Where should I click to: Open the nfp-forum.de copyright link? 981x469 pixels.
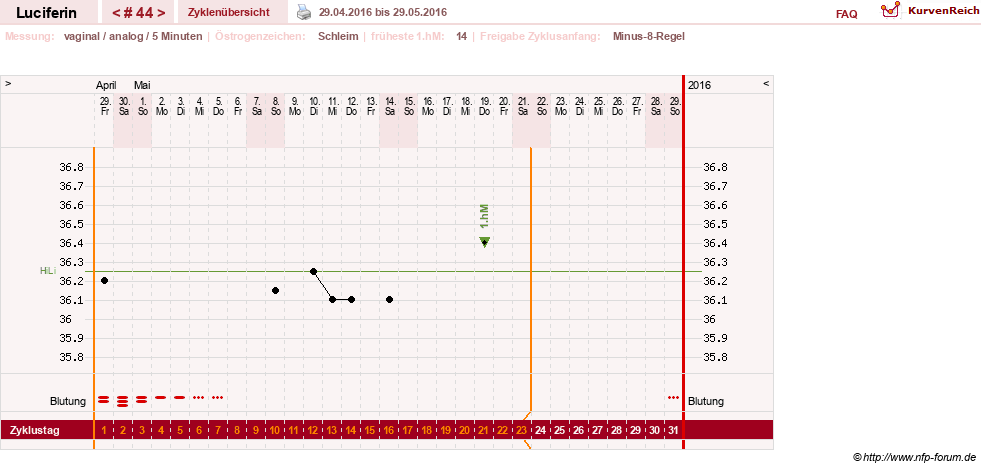coord(914,458)
